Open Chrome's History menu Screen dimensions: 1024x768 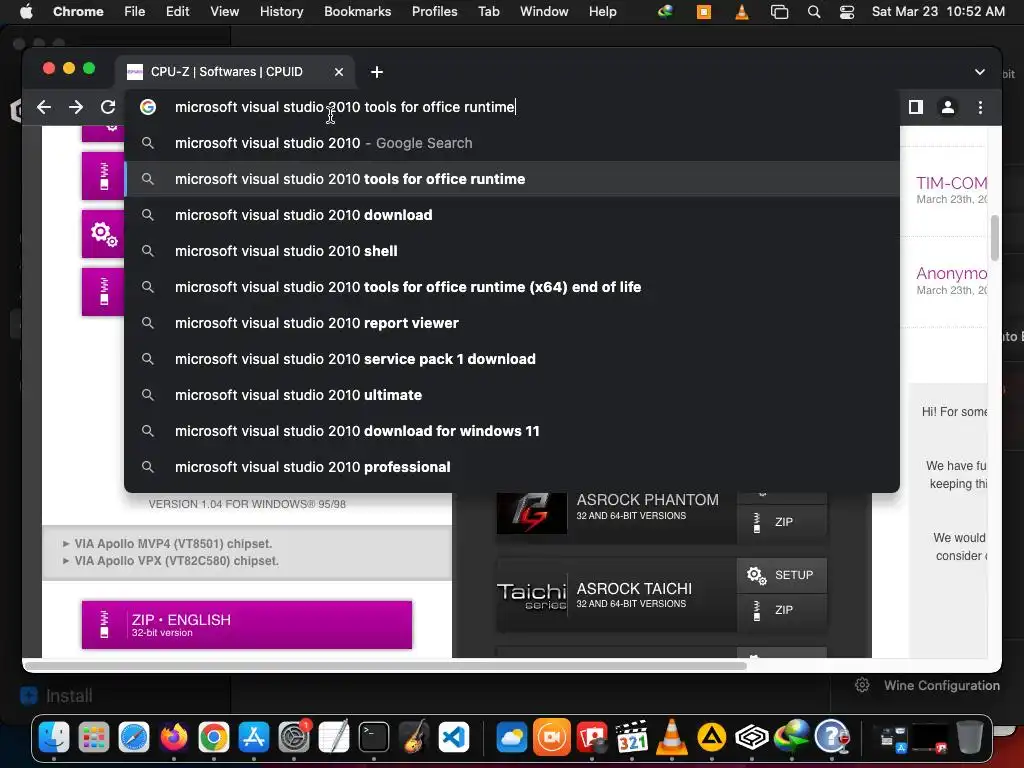281,11
